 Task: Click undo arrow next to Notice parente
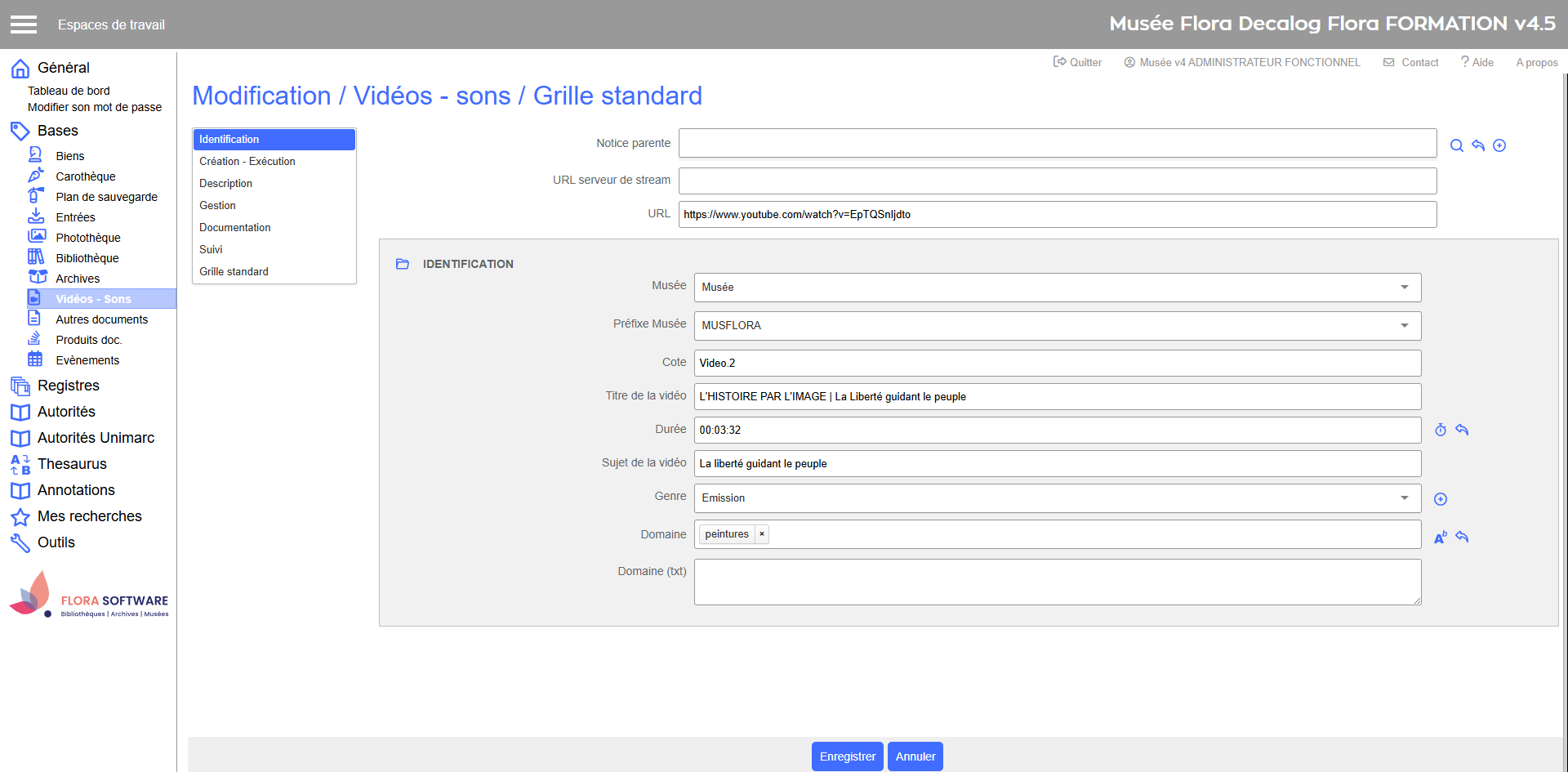tap(1478, 145)
